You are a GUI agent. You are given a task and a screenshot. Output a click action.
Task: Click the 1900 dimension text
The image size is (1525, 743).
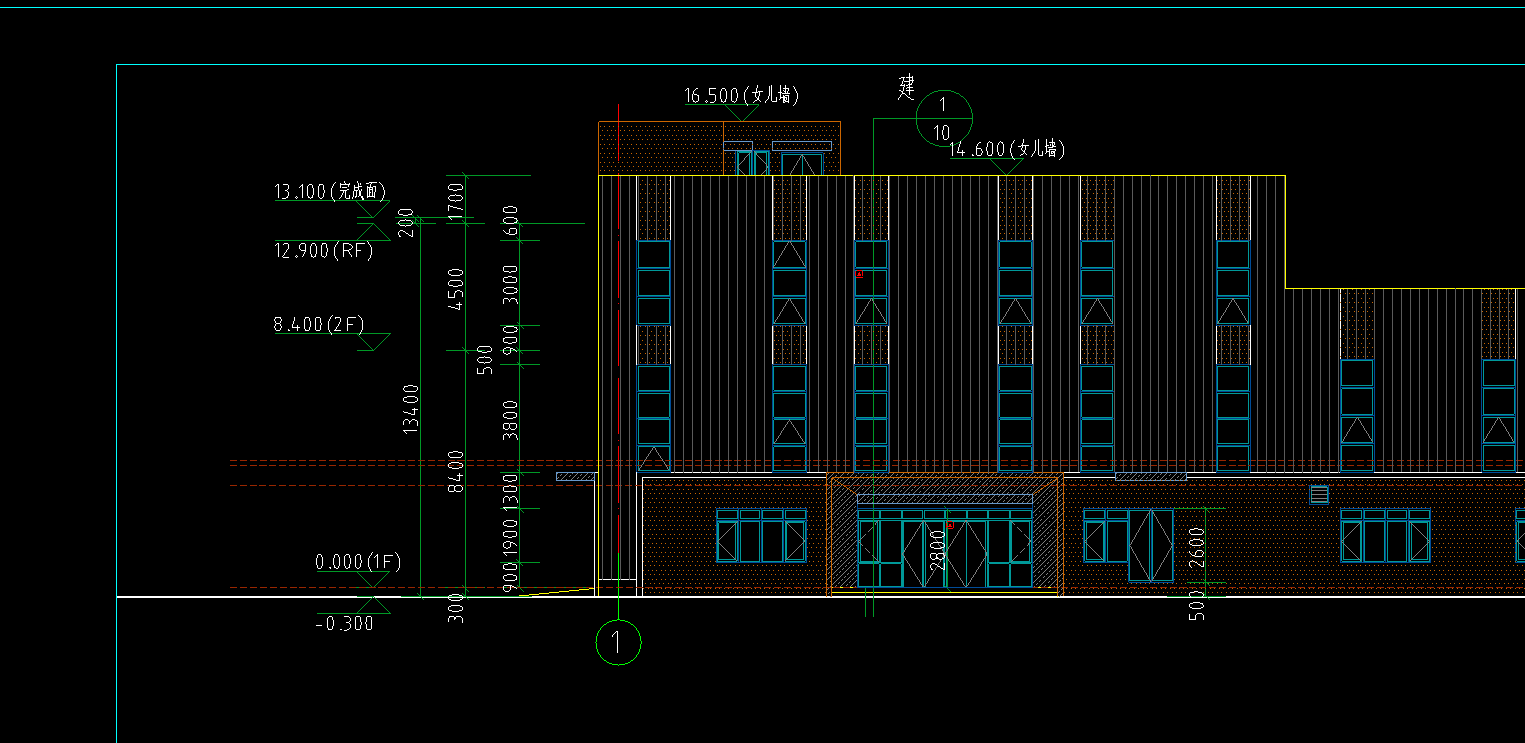(x=510, y=538)
